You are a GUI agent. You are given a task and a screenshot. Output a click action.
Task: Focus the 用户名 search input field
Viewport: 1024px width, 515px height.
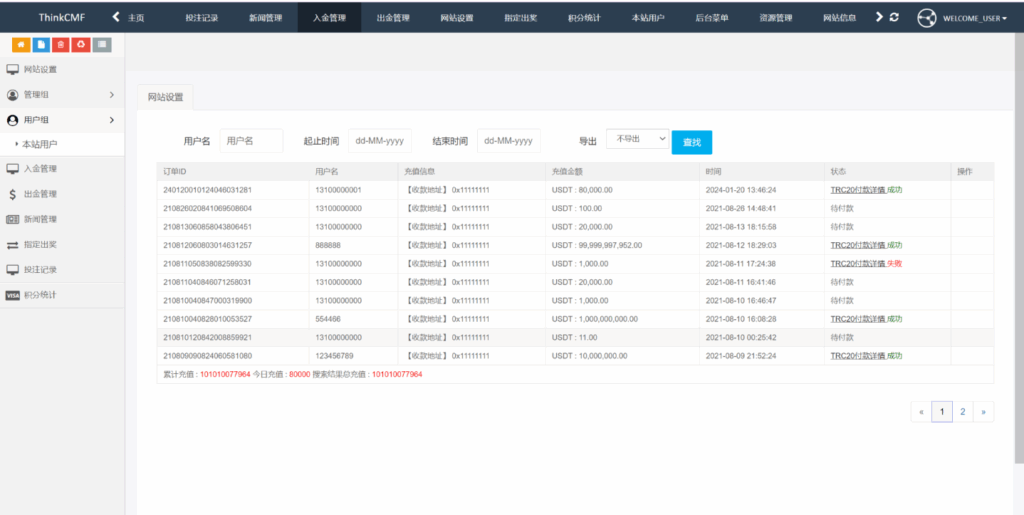click(251, 141)
